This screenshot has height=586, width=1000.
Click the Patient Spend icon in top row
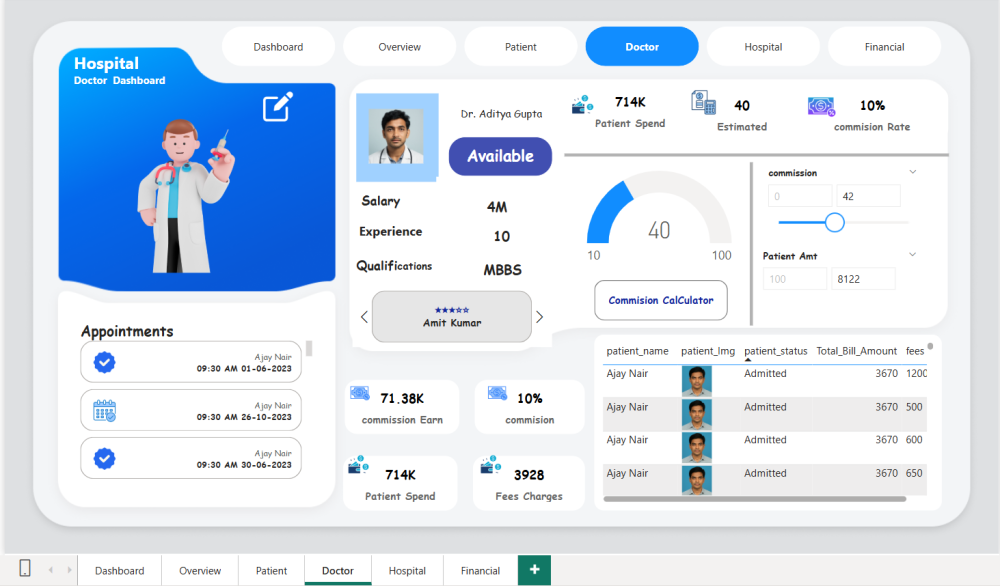pyautogui.click(x=582, y=105)
